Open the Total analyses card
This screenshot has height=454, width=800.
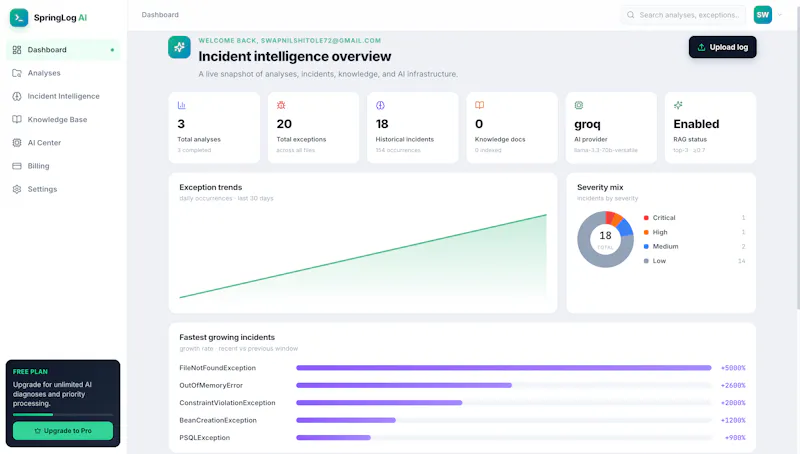(x=214, y=128)
